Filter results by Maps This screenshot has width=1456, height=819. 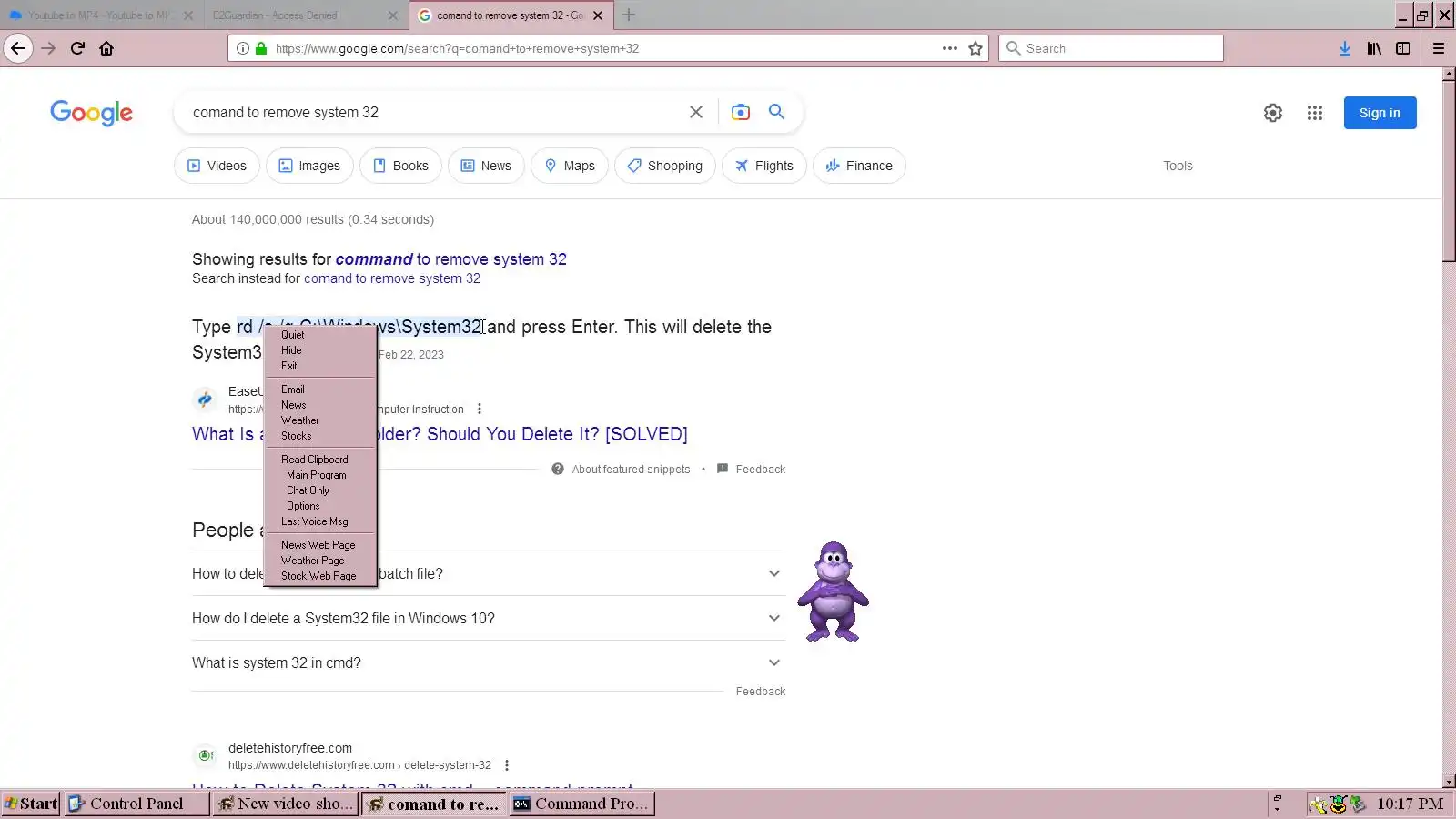[570, 166]
